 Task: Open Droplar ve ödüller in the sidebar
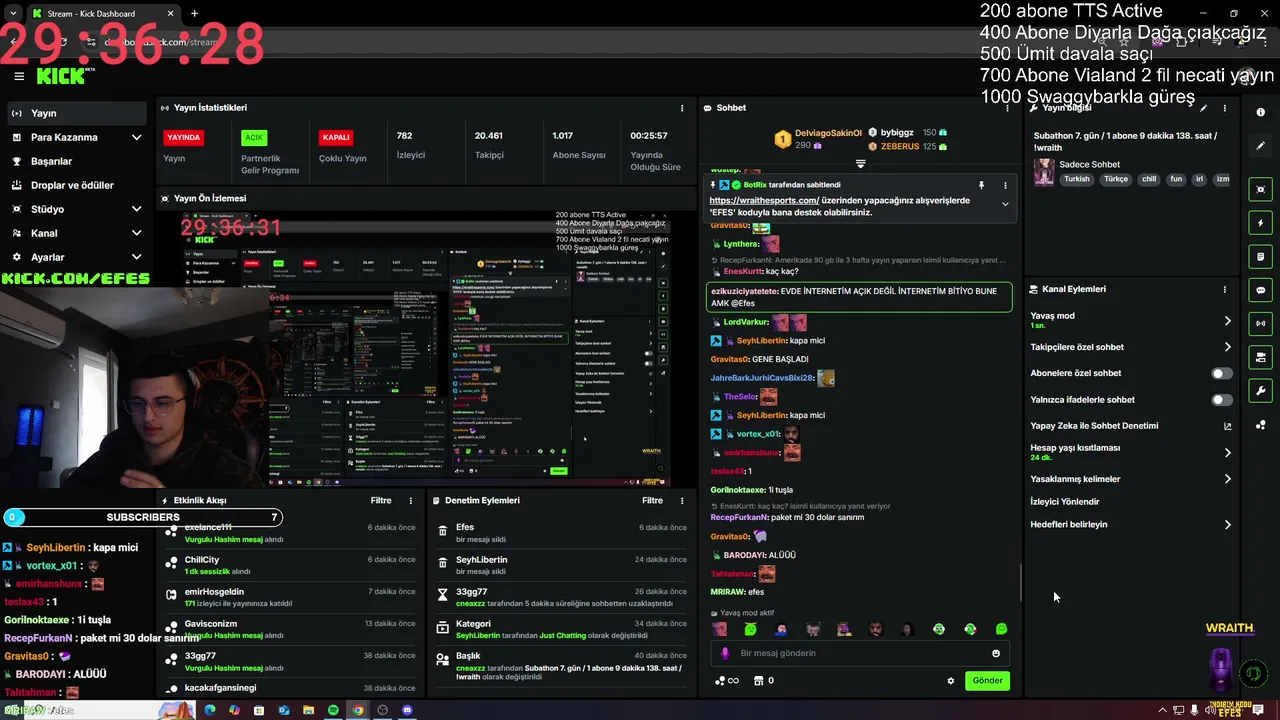77,185
